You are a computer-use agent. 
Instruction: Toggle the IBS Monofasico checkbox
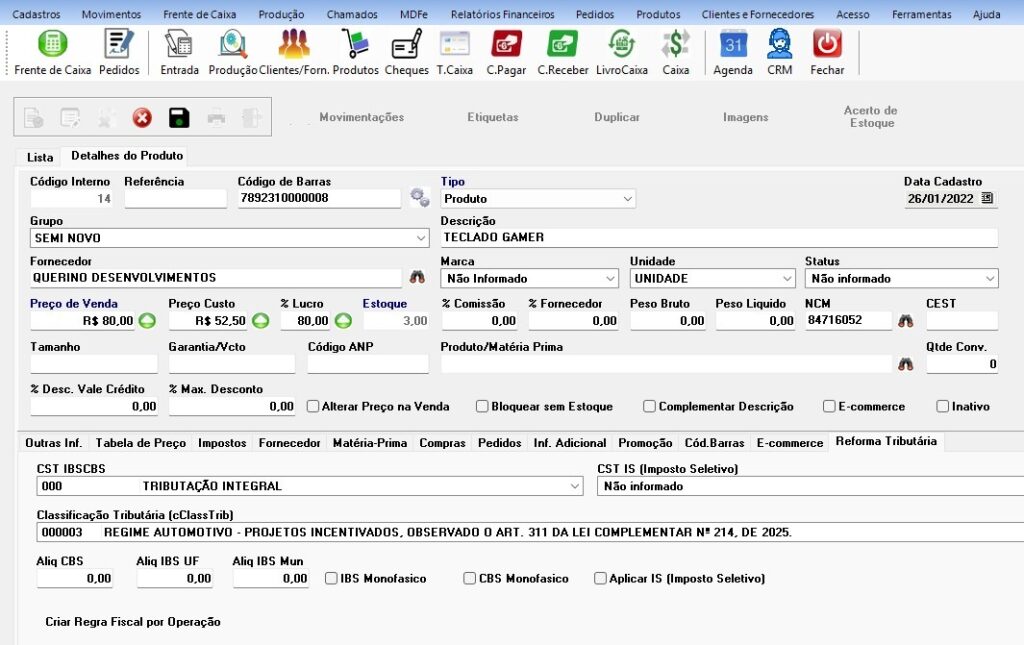pyautogui.click(x=331, y=579)
